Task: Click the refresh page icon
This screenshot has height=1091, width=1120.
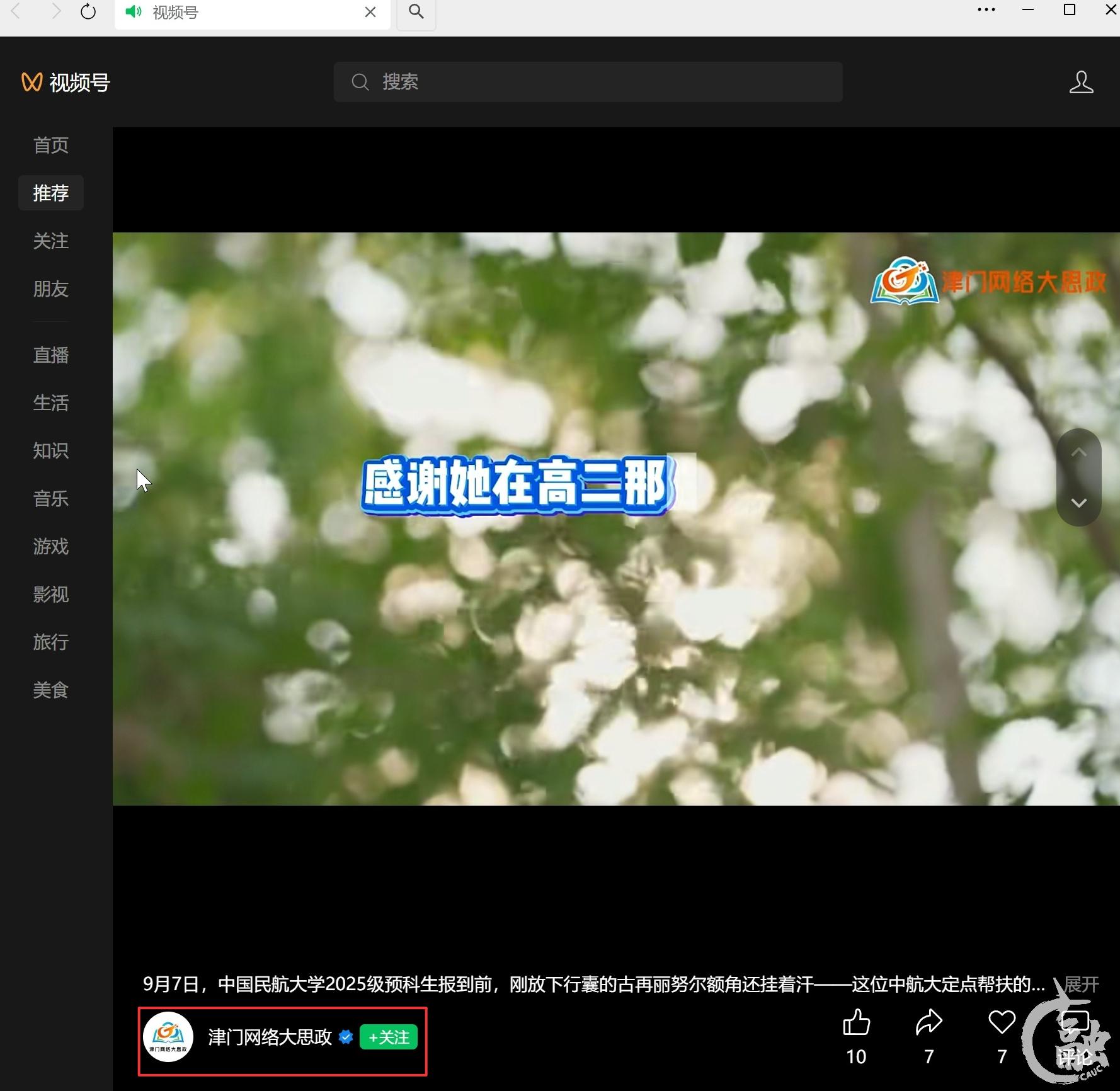Action: (88, 12)
